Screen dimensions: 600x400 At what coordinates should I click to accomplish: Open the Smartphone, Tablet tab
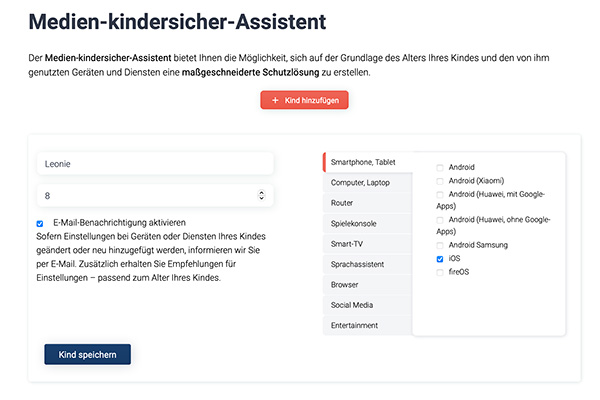point(368,162)
